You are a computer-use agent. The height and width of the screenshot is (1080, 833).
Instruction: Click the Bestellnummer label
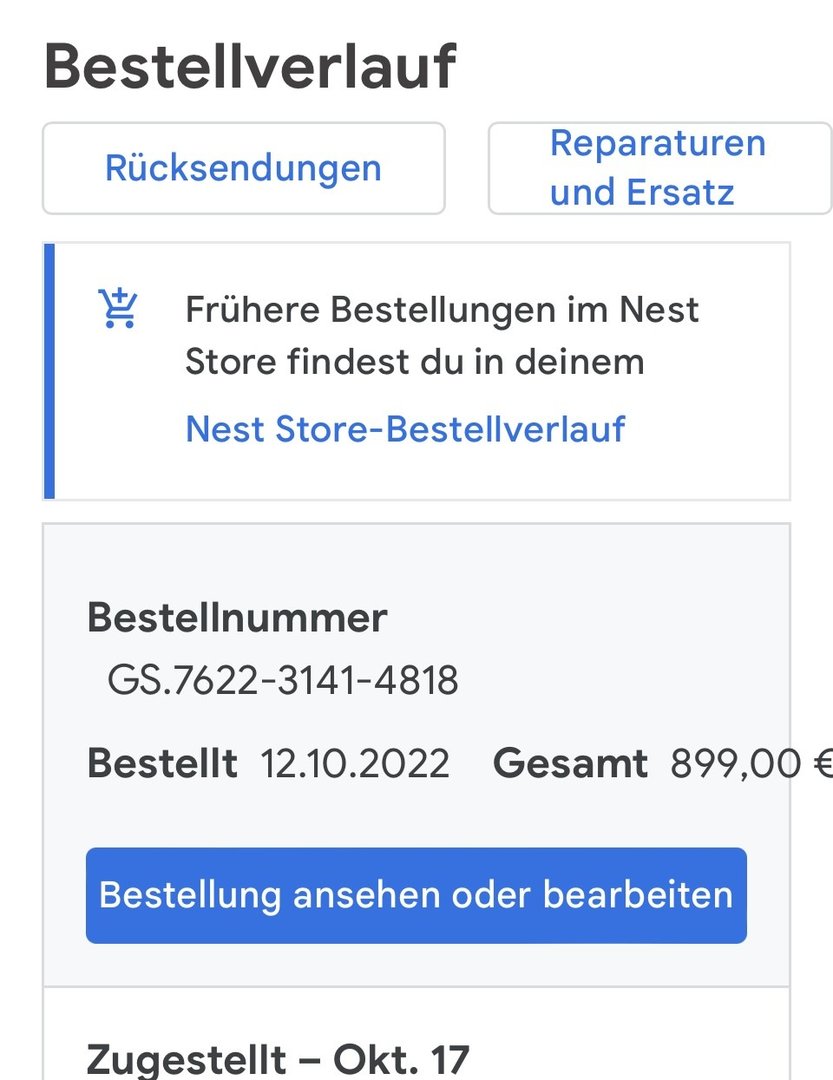pyautogui.click(x=237, y=618)
